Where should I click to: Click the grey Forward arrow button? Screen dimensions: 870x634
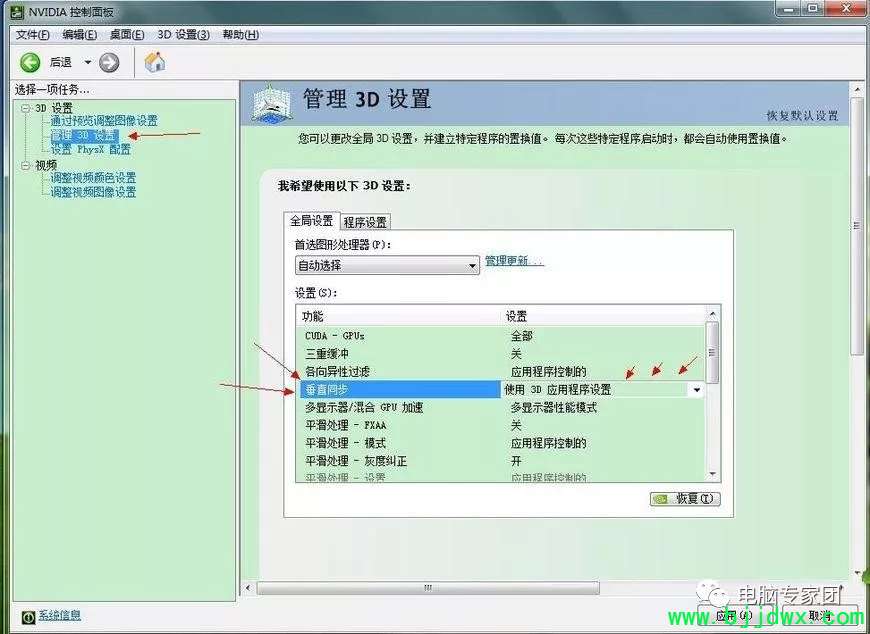coord(109,62)
